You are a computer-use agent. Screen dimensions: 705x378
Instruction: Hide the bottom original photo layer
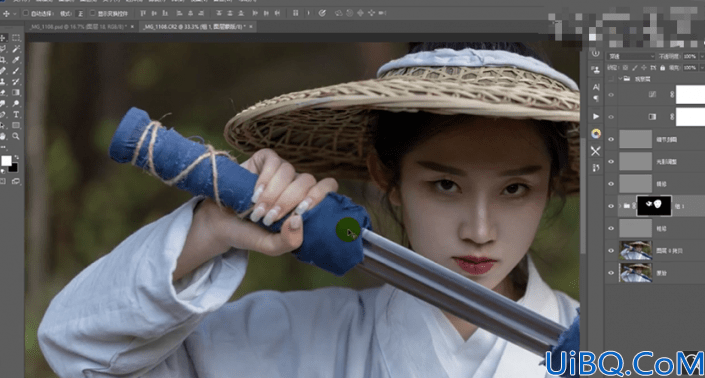[x=611, y=272]
